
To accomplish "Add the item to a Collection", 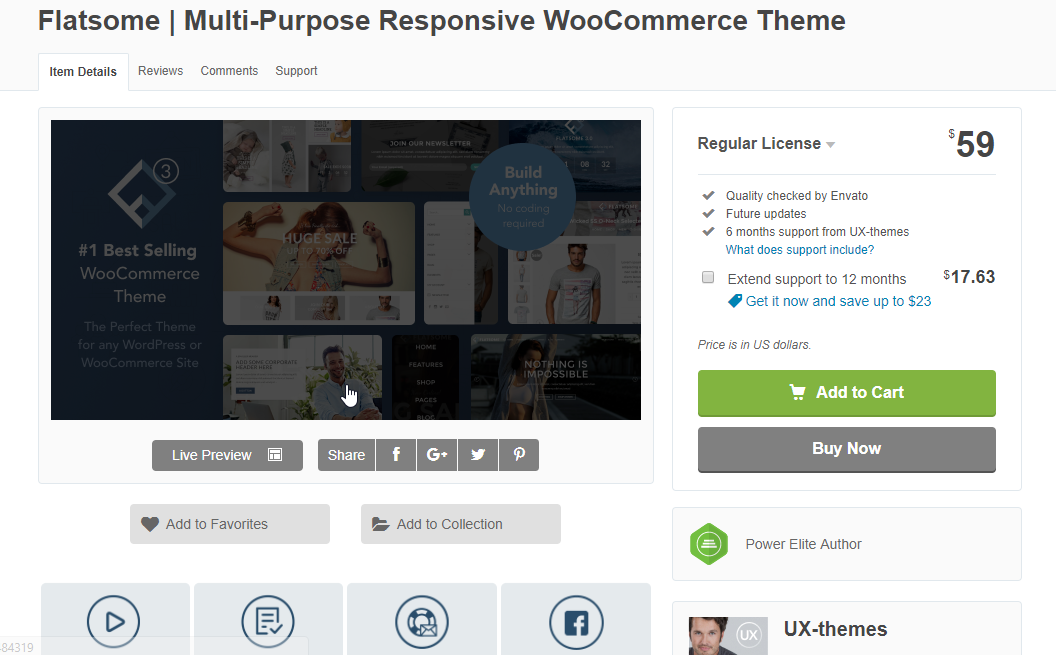I will click(x=461, y=524).
